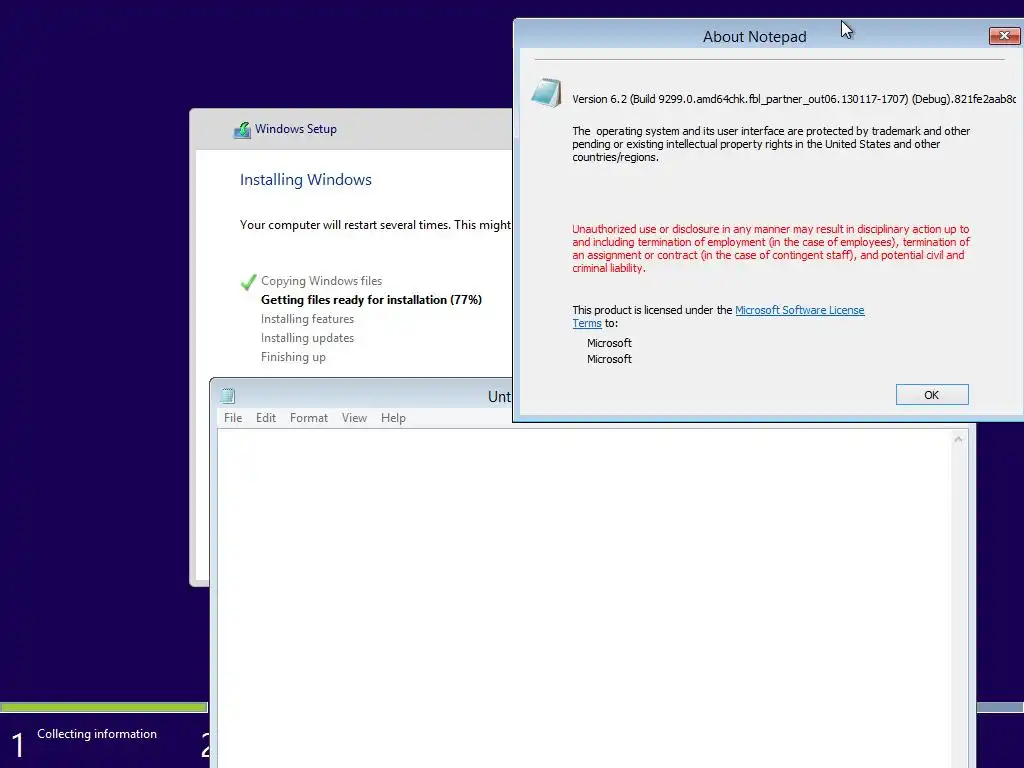
Task: Click inside the Notepad text area
Action: [x=584, y=598]
